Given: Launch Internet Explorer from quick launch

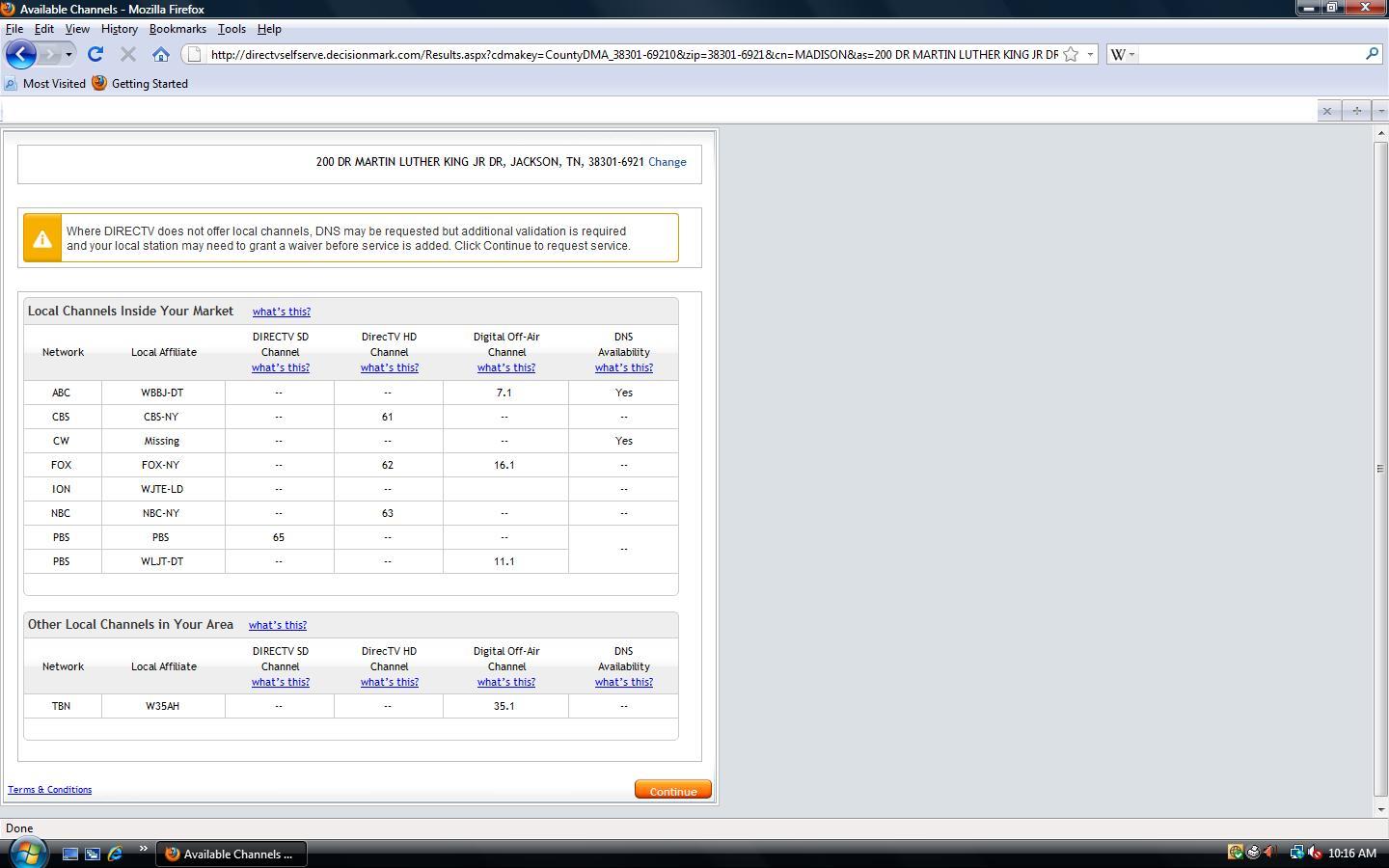Looking at the screenshot, I should coord(115,854).
